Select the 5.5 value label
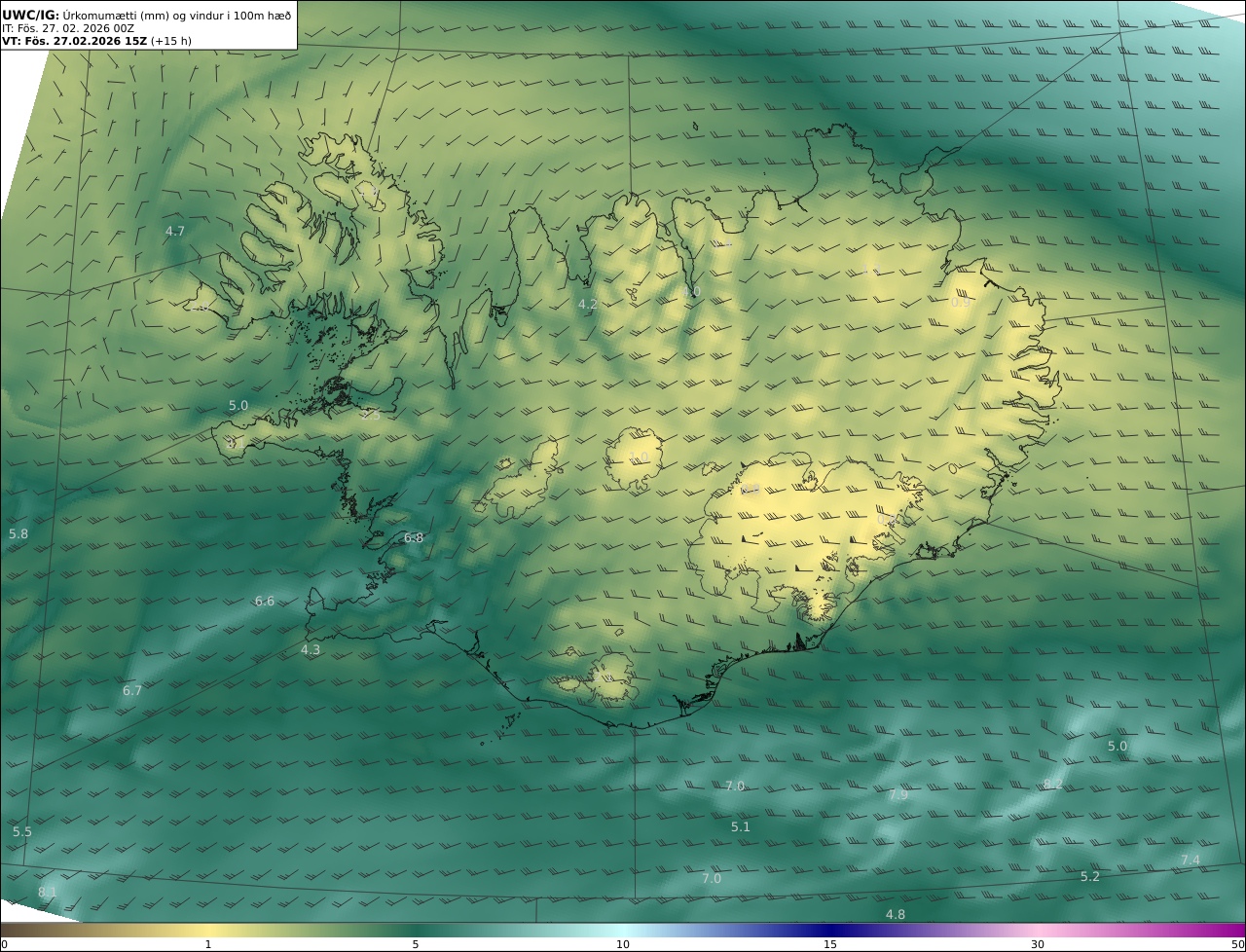 tap(22, 832)
